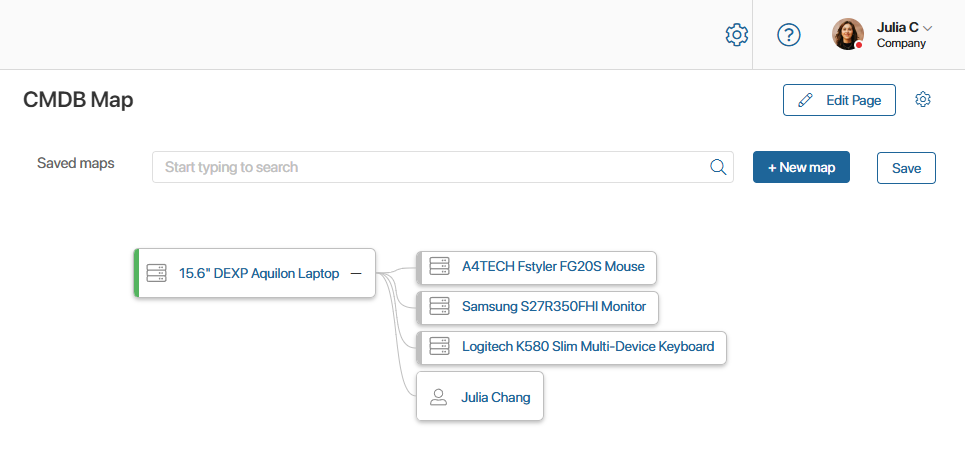Focus the Saved maps search field
This screenshot has width=965, height=450.
[x=442, y=167]
